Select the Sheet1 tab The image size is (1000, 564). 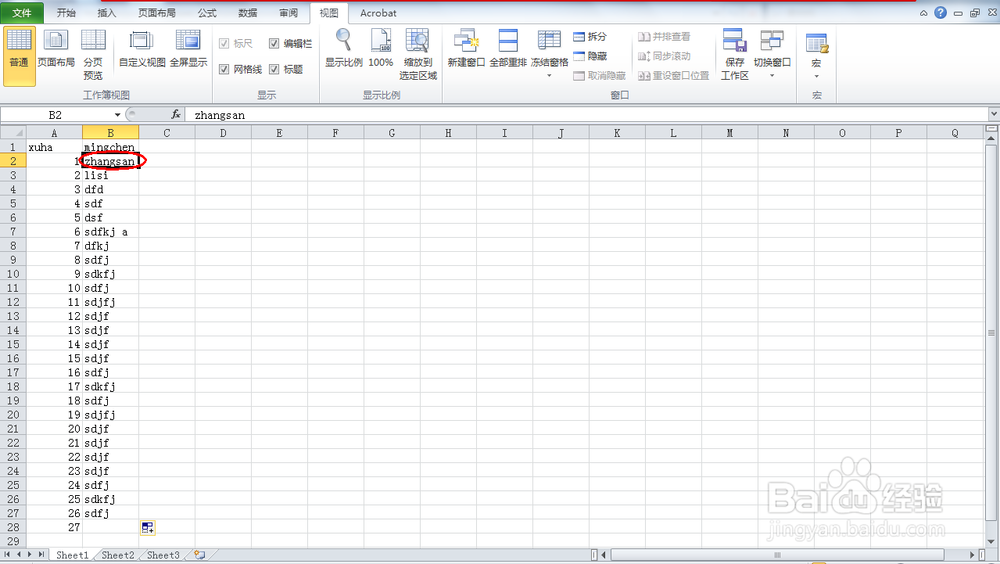click(x=71, y=555)
